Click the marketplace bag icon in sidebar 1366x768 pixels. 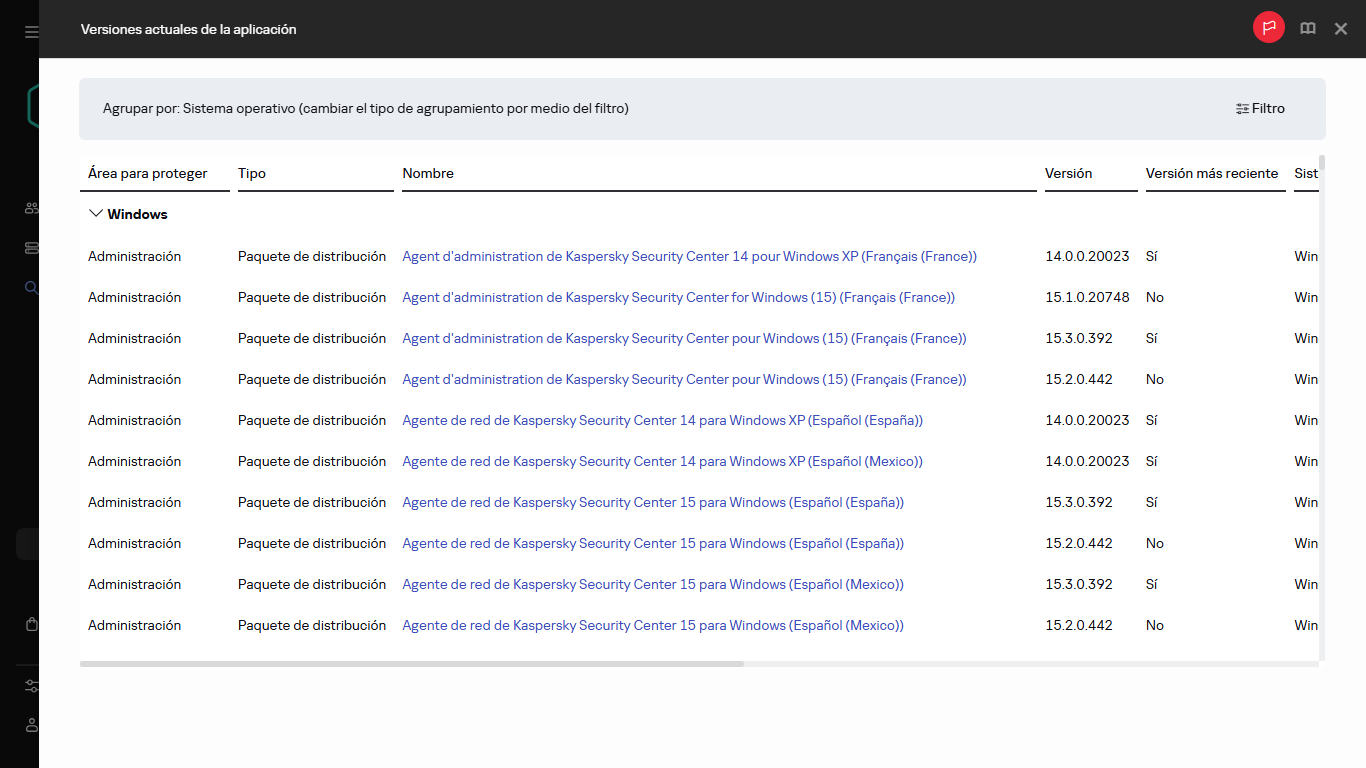31,623
